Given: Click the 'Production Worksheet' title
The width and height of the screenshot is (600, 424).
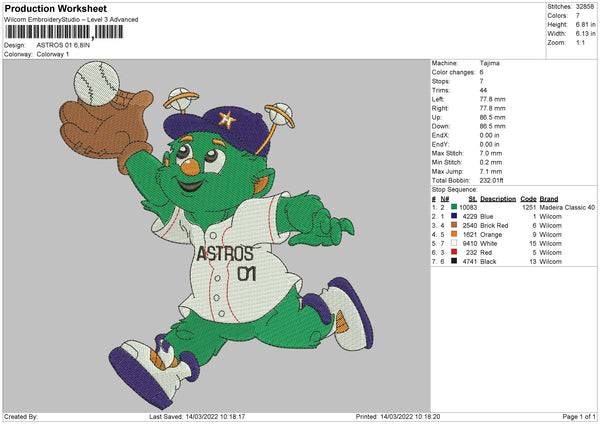Looking at the screenshot, I should point(55,9).
